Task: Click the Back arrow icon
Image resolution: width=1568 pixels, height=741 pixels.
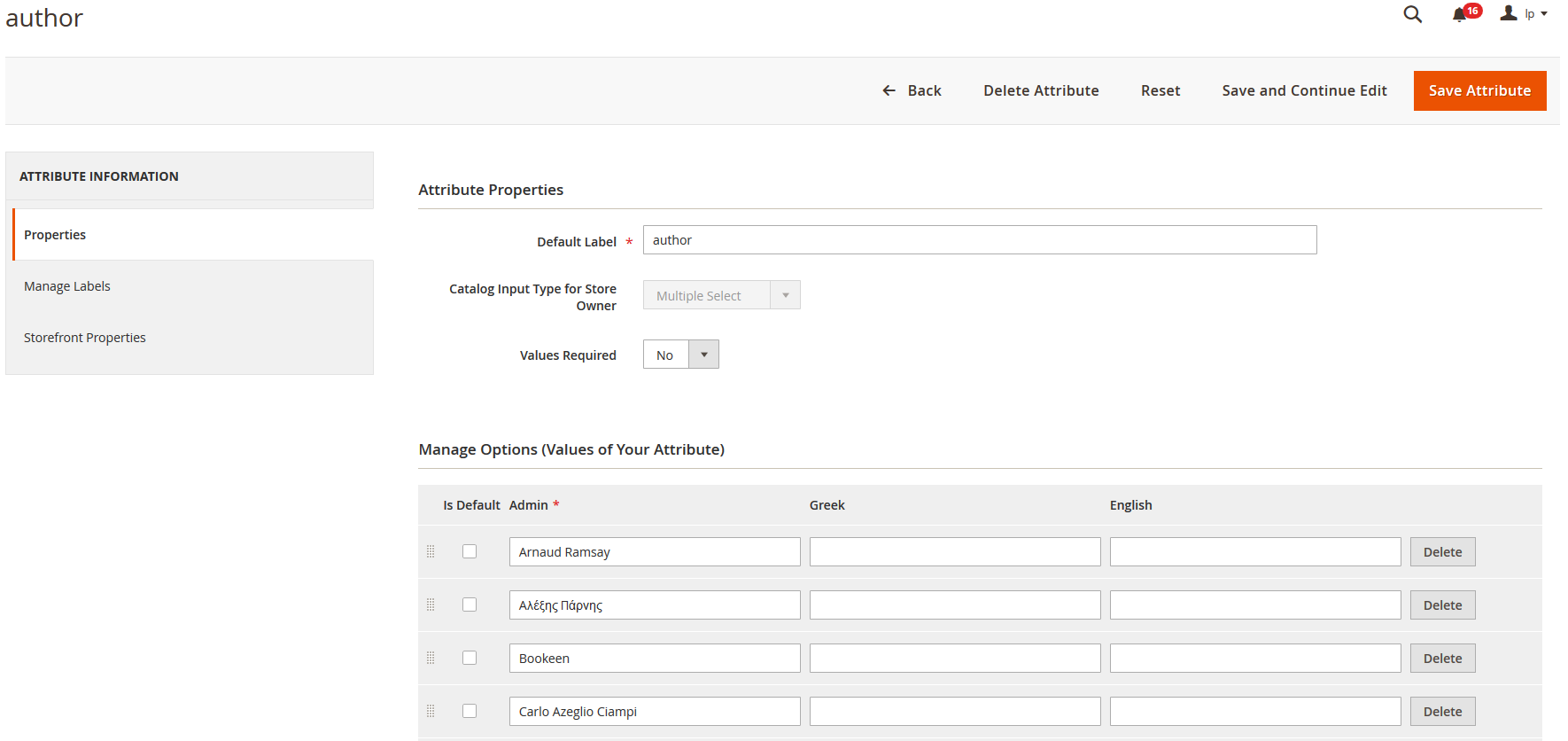Action: 889,90
